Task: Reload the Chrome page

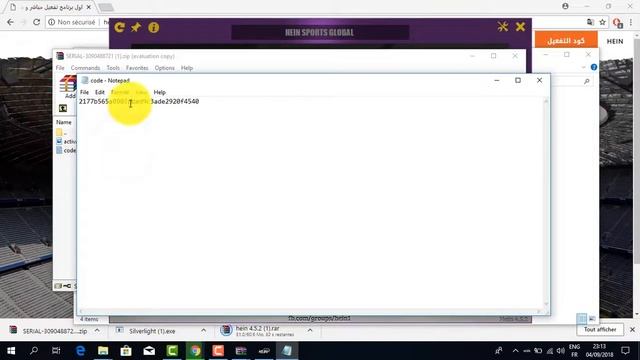Action: (x=36, y=22)
